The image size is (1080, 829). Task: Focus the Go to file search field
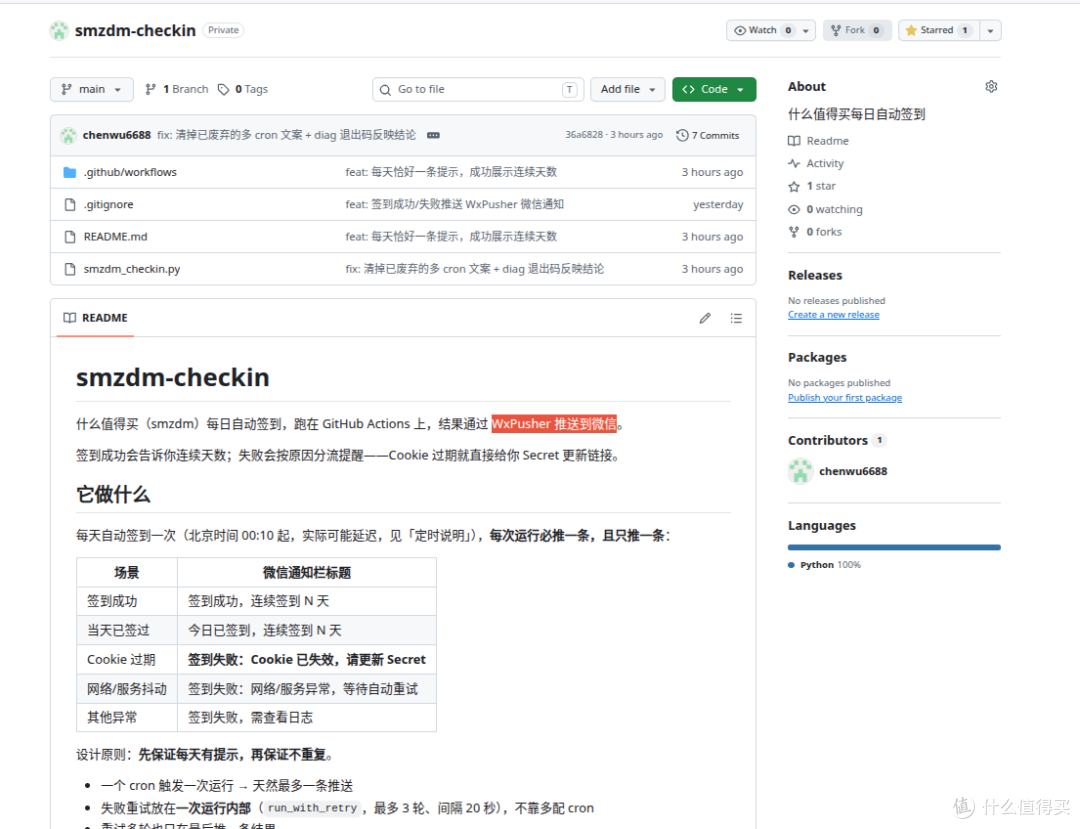point(478,90)
